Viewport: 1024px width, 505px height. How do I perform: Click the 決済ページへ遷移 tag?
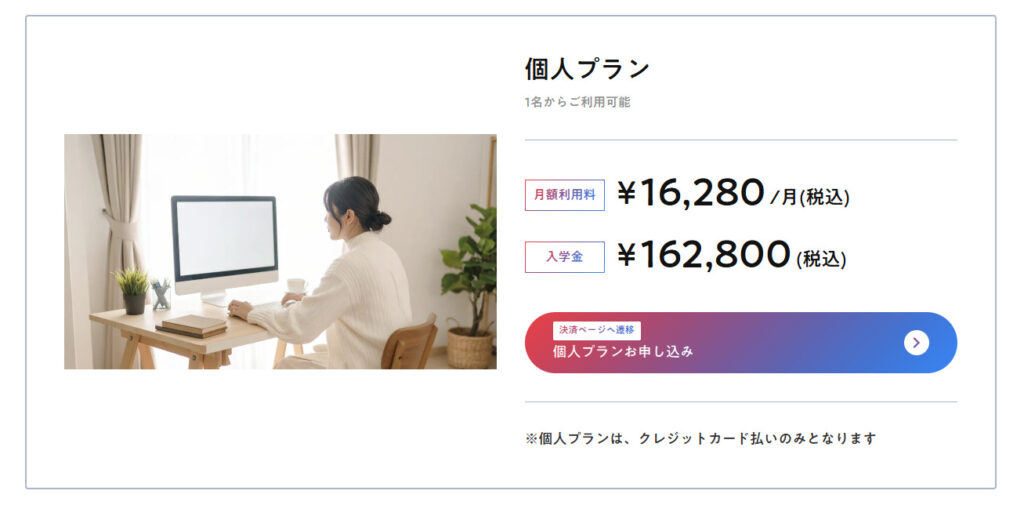(x=596, y=330)
